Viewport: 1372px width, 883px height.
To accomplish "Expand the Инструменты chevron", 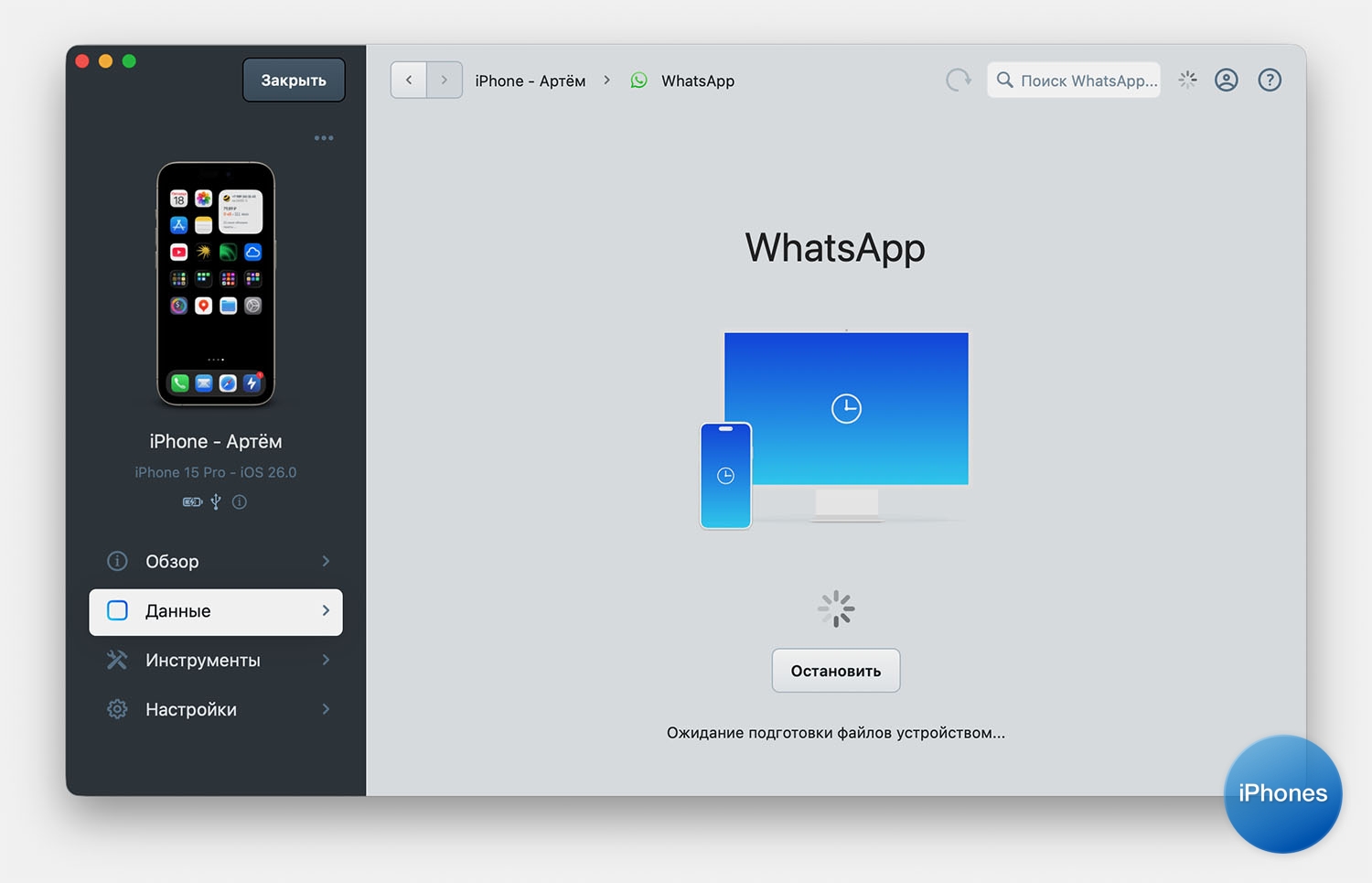I will (x=326, y=660).
